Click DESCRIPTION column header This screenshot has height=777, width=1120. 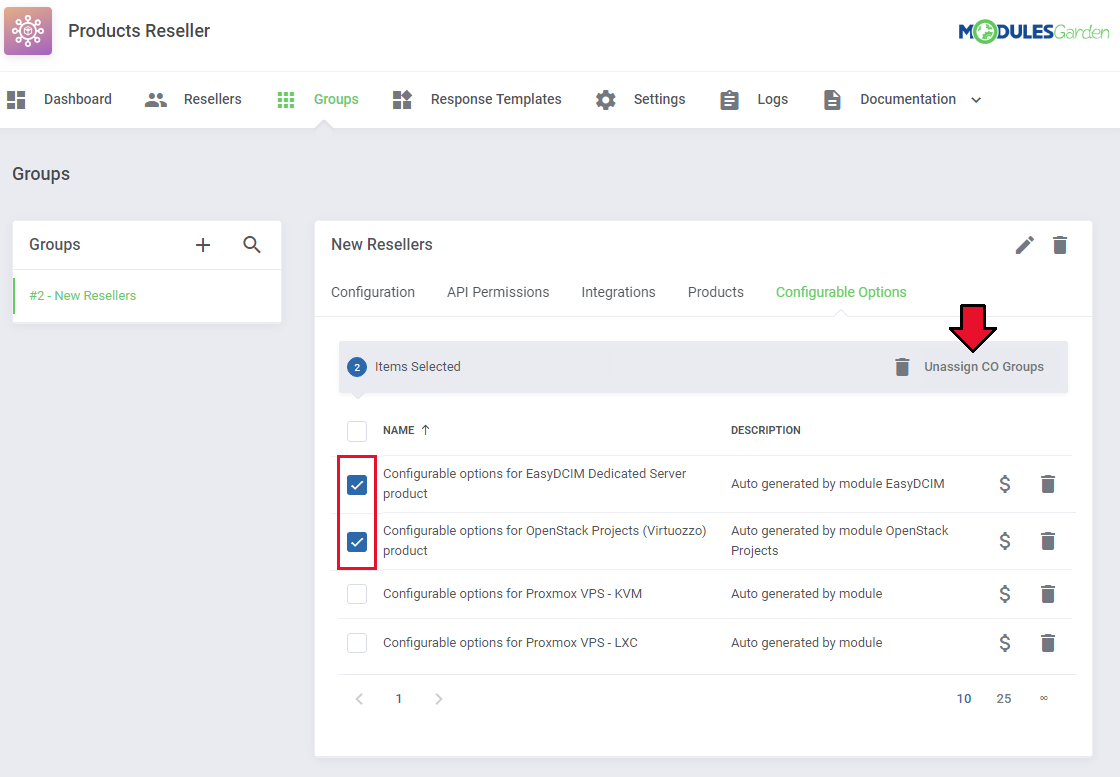766,430
